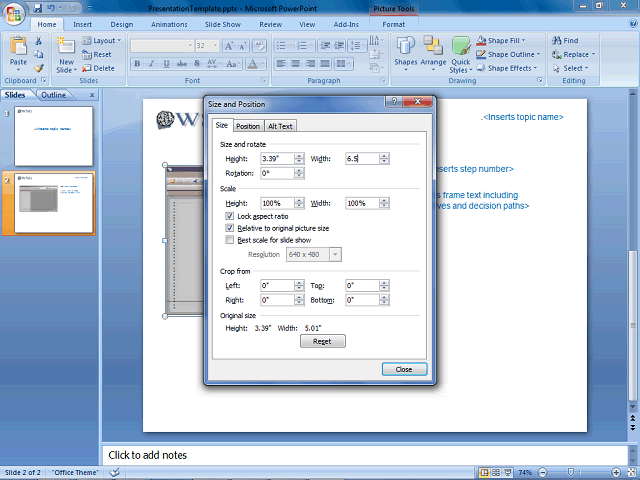This screenshot has width=640, height=480.
Task: Clear all formatting icon
Action: coord(259,46)
